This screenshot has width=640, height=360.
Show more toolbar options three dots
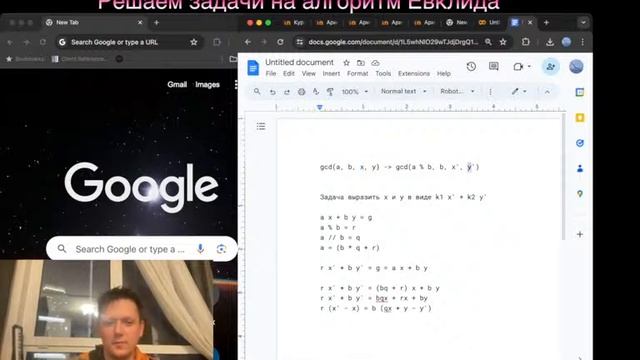pos(490,92)
